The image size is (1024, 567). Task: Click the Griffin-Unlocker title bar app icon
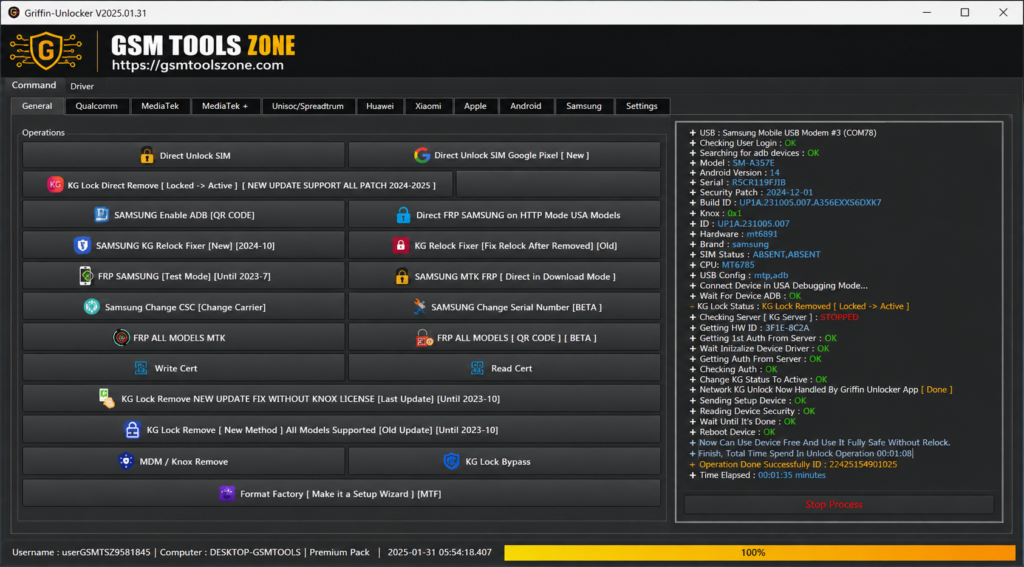pos(13,12)
